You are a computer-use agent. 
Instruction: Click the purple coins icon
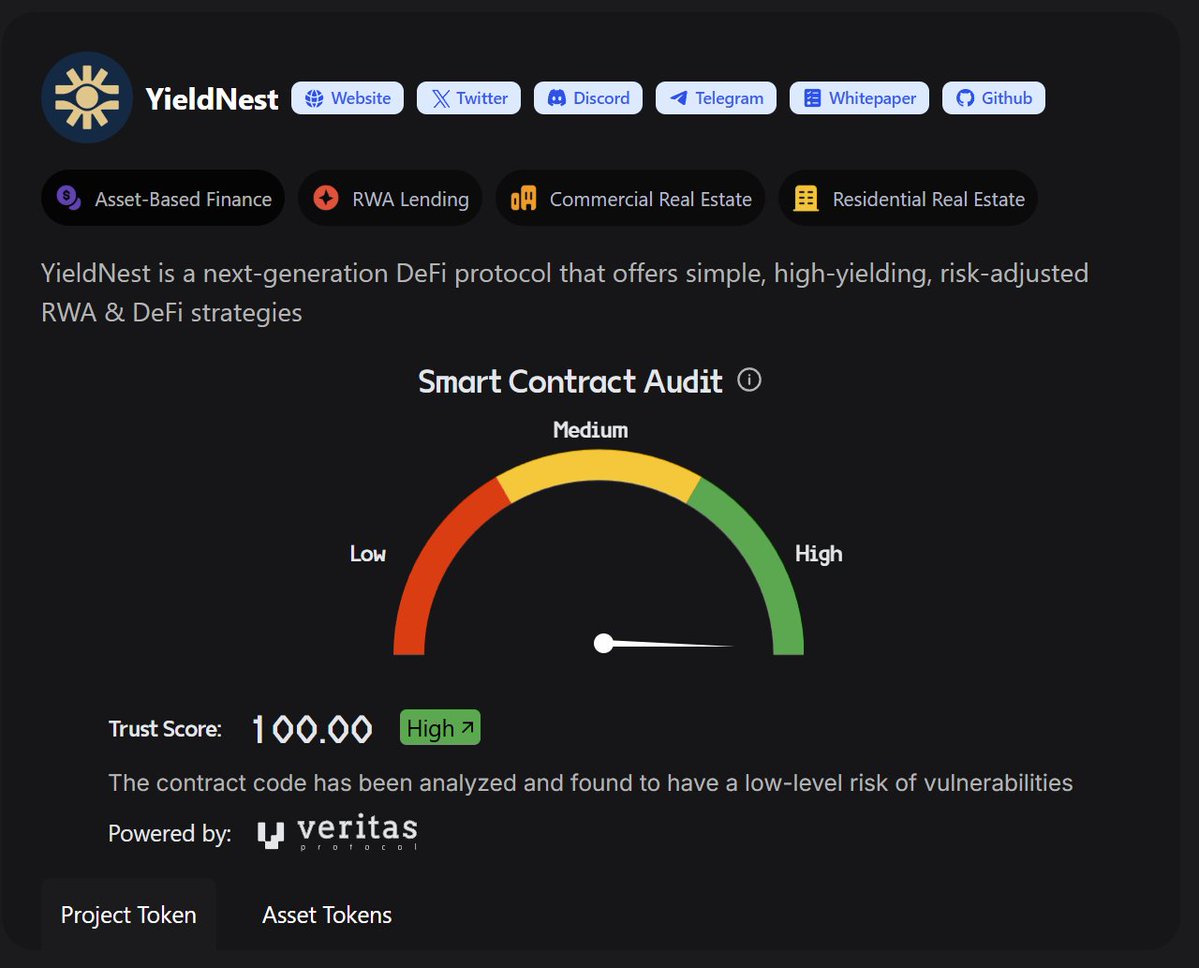69,197
